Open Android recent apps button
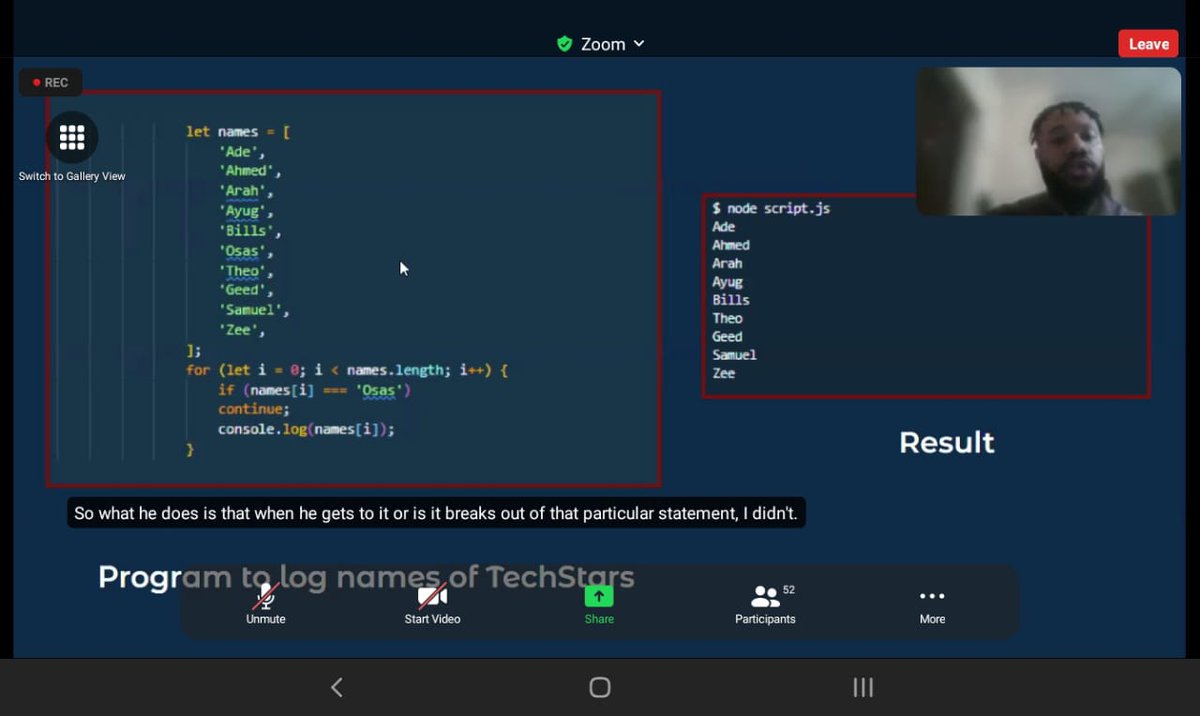 (x=863, y=687)
